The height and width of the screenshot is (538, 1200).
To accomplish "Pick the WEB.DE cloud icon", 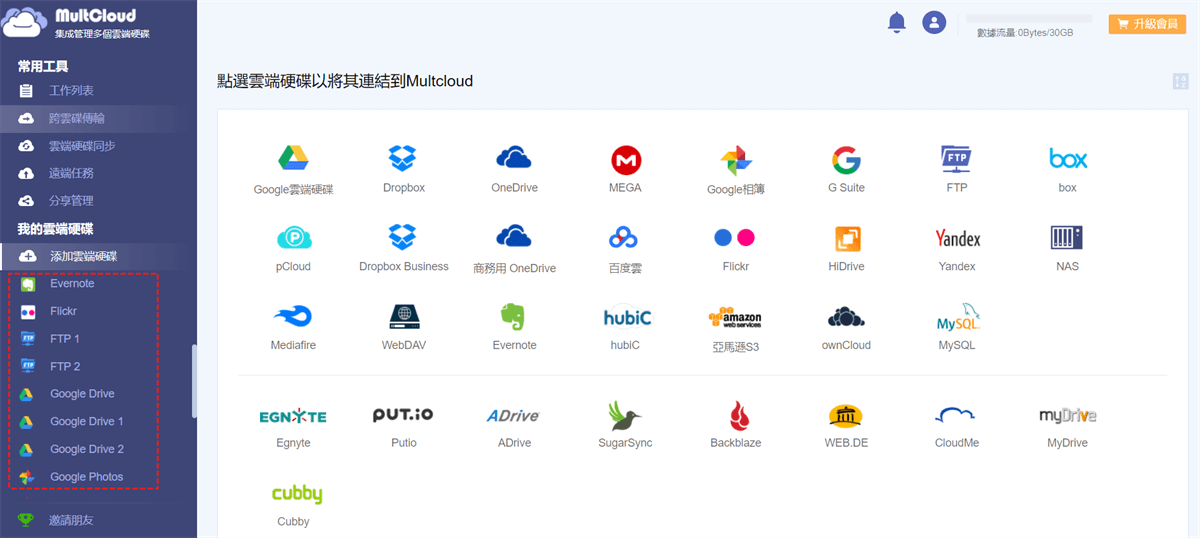I will click(846, 415).
